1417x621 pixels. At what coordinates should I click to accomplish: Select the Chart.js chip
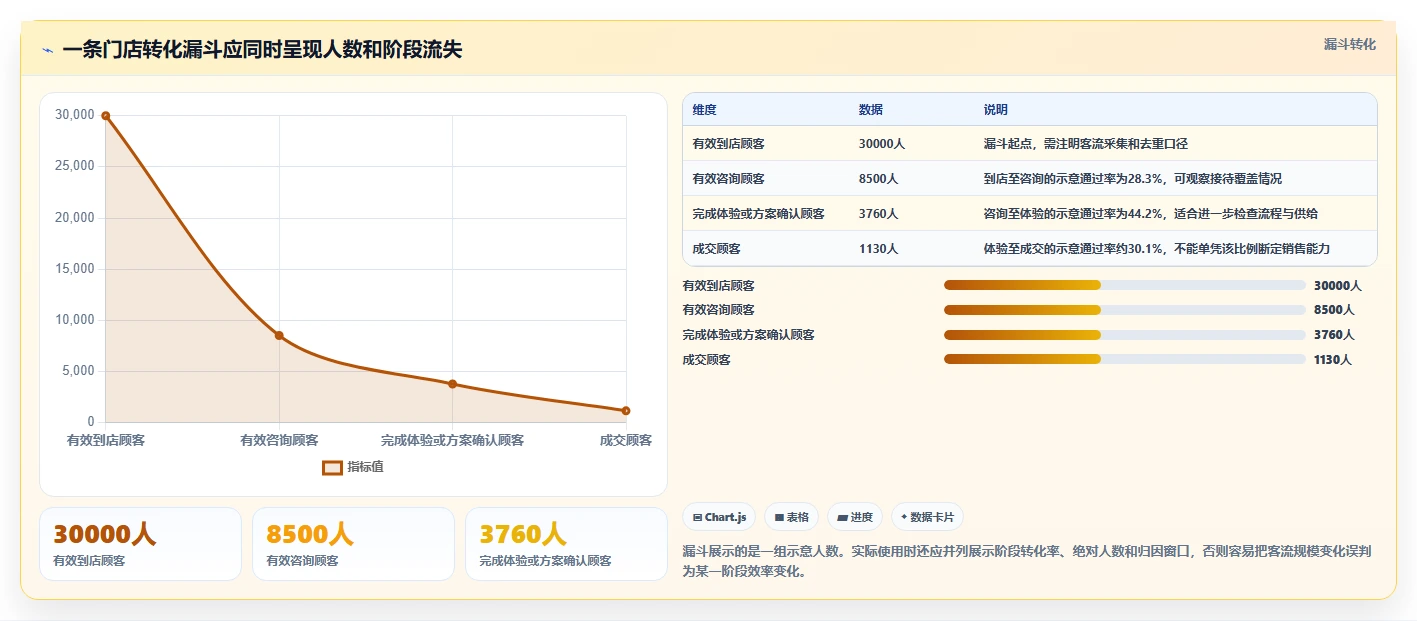[x=719, y=517]
